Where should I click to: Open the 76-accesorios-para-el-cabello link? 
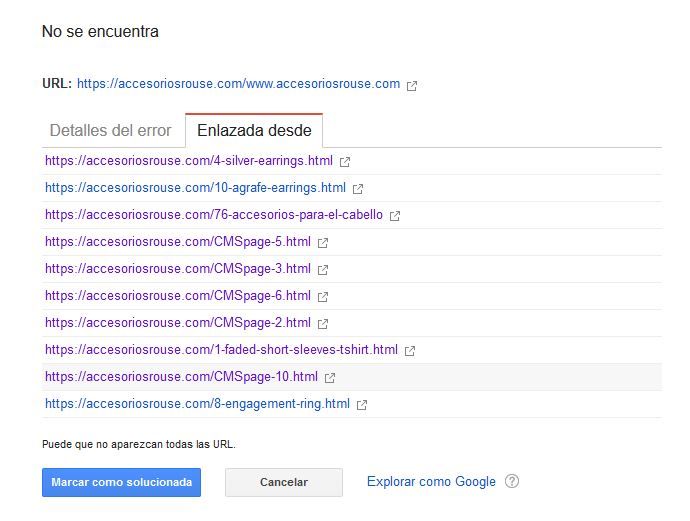tap(214, 215)
